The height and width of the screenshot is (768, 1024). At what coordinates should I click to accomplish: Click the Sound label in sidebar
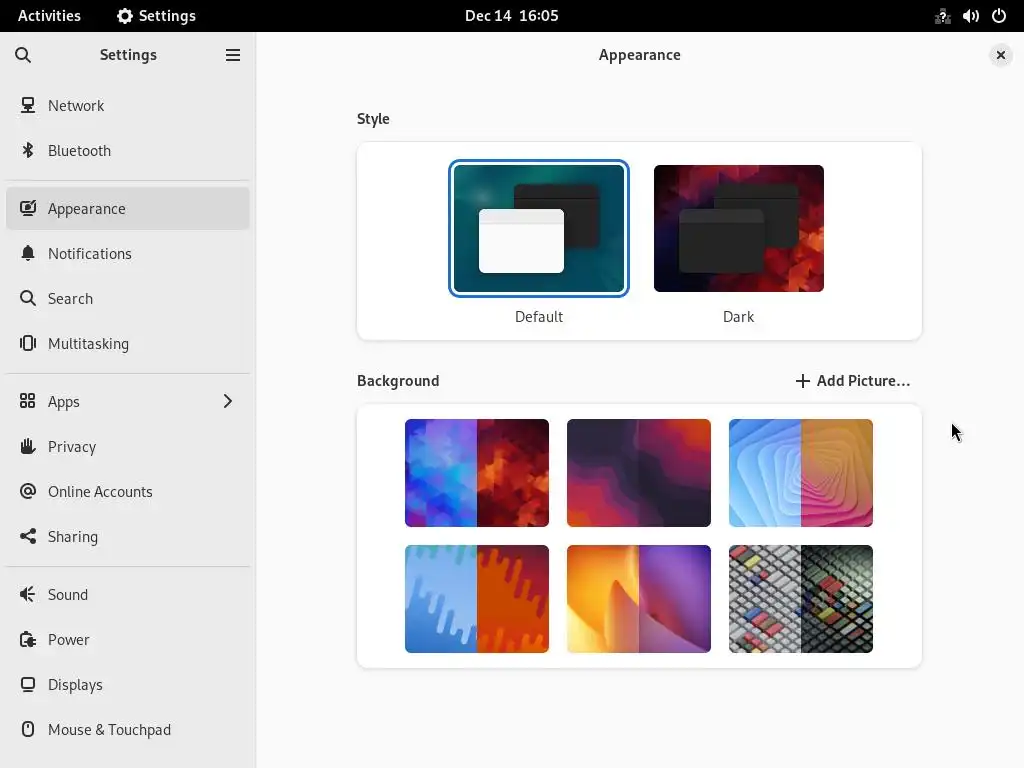[68, 594]
